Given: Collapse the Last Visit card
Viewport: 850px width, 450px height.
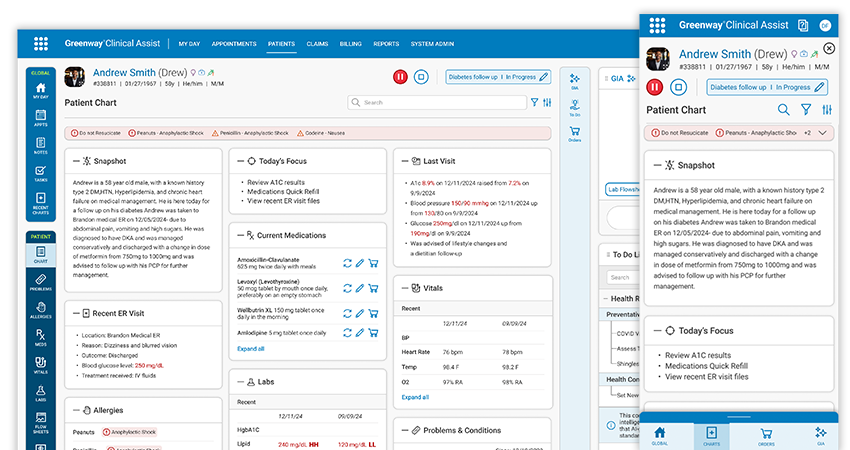Looking at the screenshot, I should pos(402,160).
